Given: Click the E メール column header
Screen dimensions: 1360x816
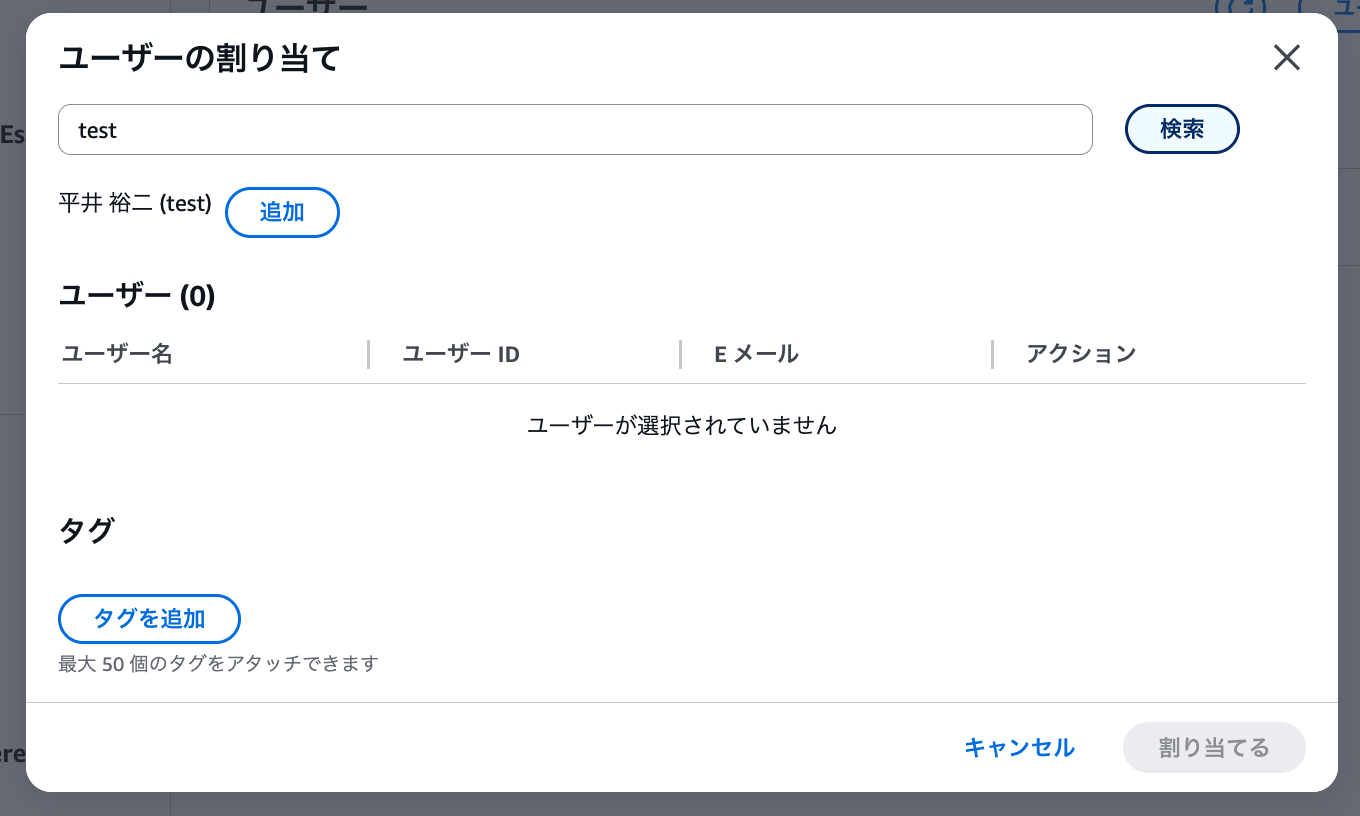Looking at the screenshot, I should pyautogui.click(x=756, y=353).
